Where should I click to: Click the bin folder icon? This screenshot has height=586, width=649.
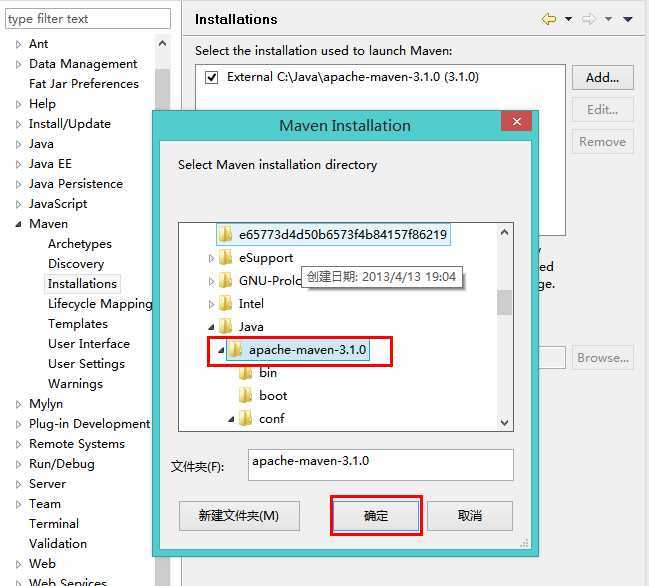click(x=246, y=373)
